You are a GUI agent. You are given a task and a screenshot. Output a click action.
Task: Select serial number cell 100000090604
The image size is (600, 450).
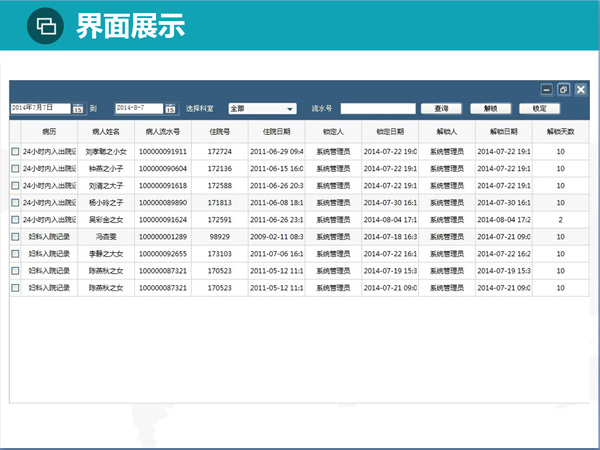[163, 168]
